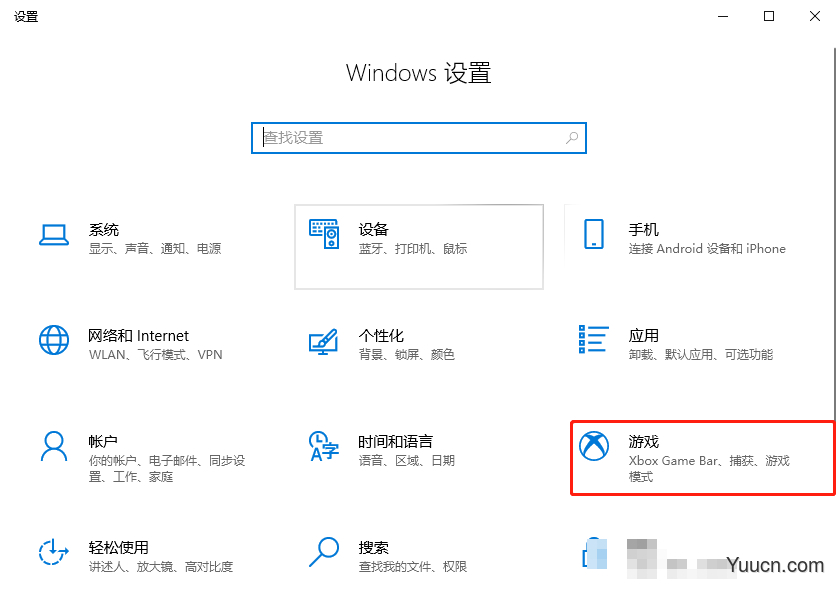
Task: Click the globe icon for 网络和 Internet
Action: point(53,341)
